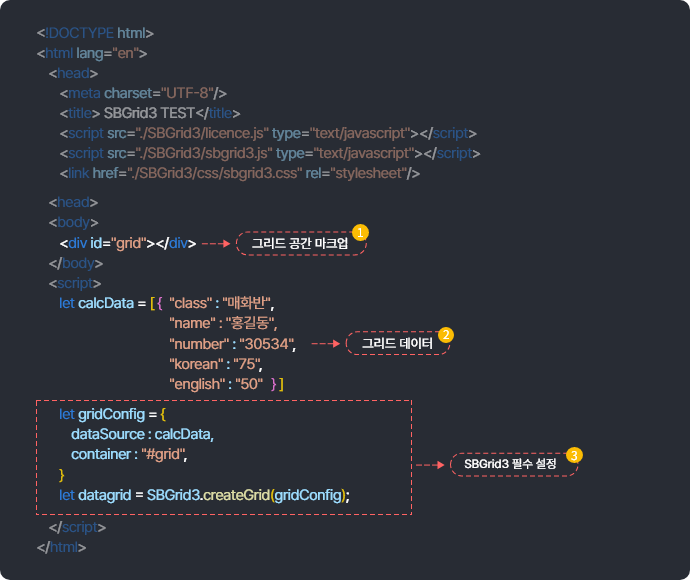Click the red arrow pointing to 그리드 데이터
The height and width of the screenshot is (580, 690).
pos(326,344)
